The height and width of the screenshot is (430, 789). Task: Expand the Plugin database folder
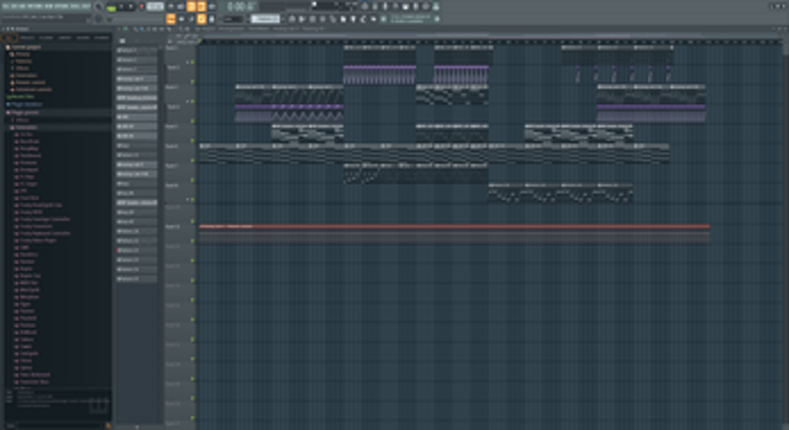[x=25, y=105]
